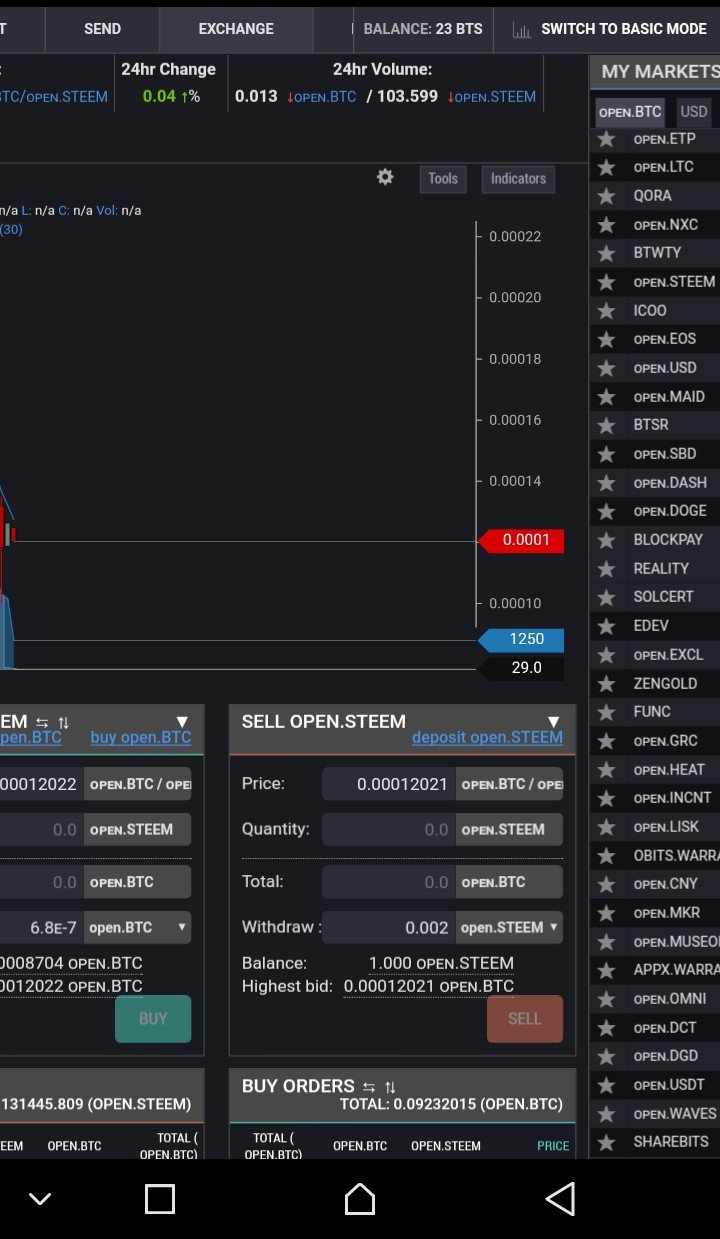Screen dimensions: 720x1239
Task: Click the star beside REALITY
Action: click(x=606, y=569)
